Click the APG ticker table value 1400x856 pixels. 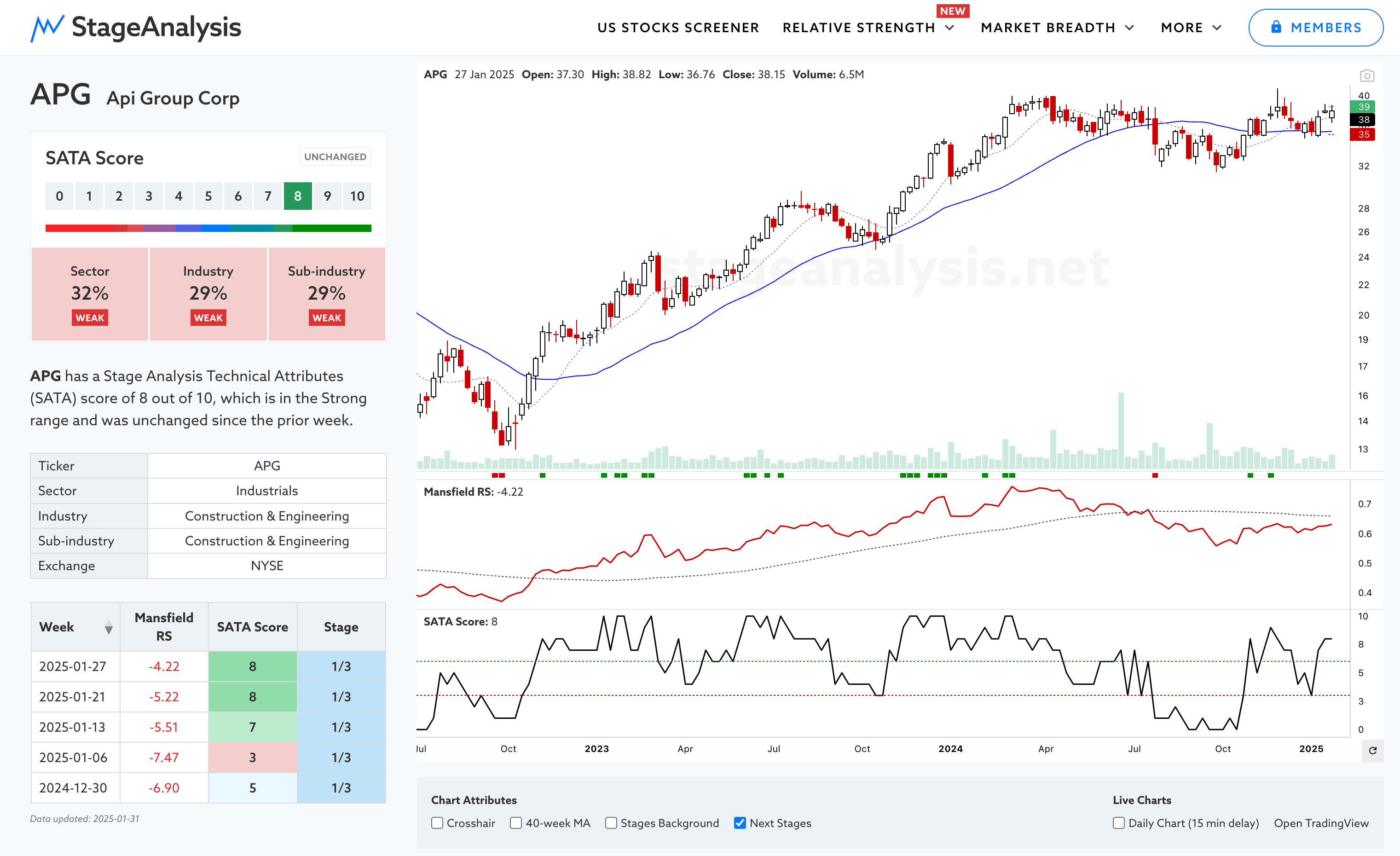coord(267,466)
